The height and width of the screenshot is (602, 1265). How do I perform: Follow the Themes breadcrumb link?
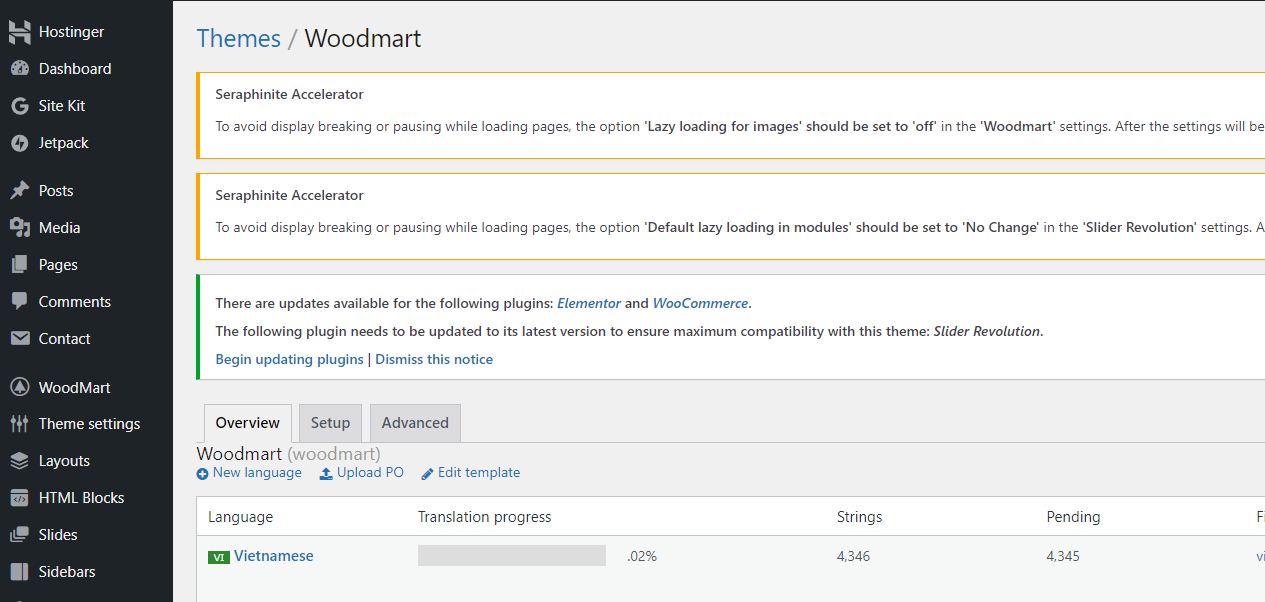click(239, 38)
